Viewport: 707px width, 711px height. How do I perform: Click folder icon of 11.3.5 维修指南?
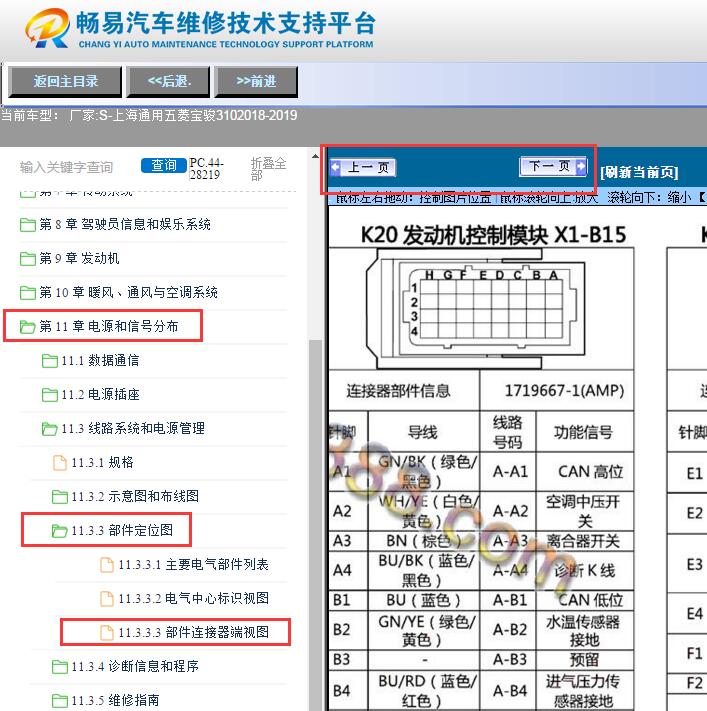[60, 701]
